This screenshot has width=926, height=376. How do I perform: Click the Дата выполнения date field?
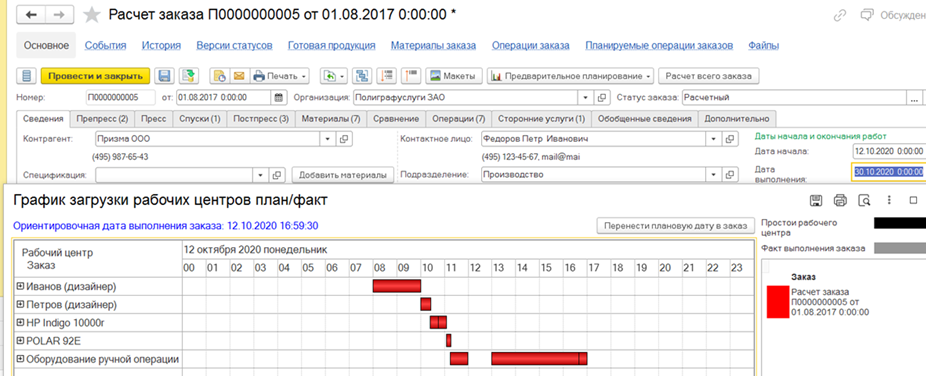(x=888, y=171)
